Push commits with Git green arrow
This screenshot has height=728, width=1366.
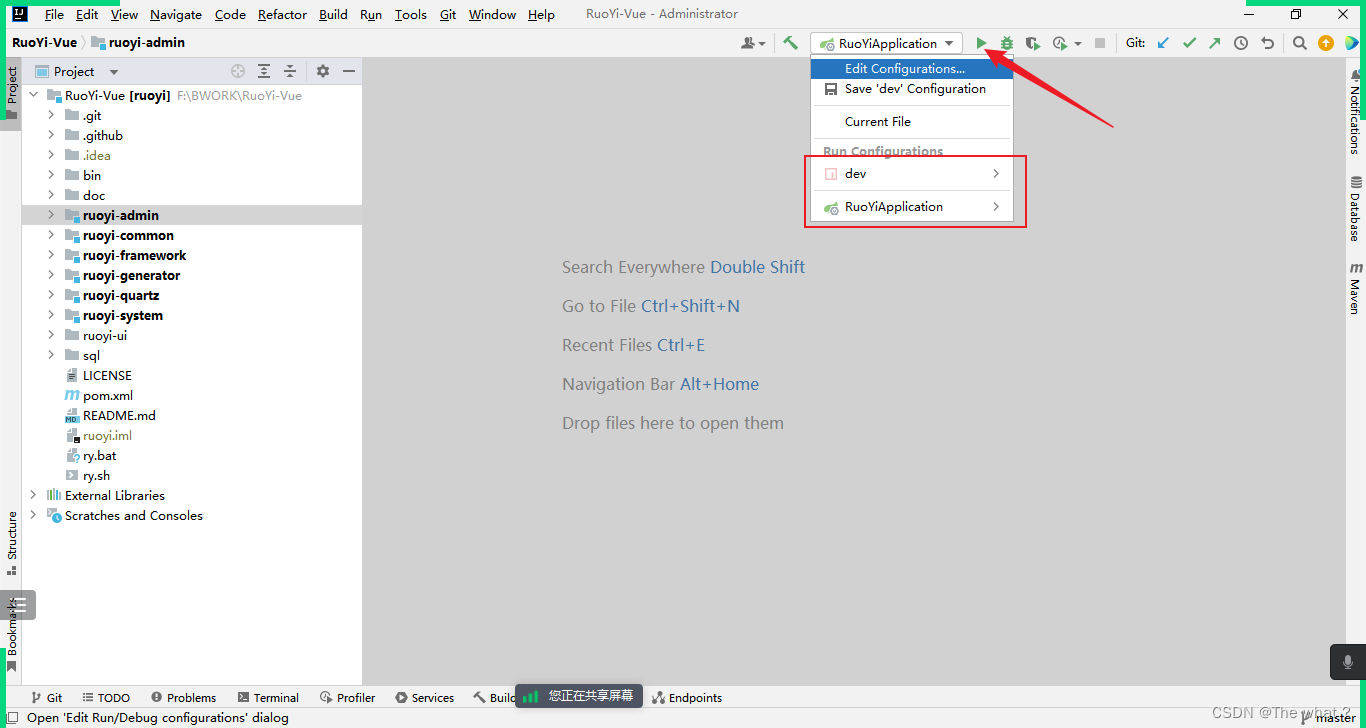coord(1214,43)
